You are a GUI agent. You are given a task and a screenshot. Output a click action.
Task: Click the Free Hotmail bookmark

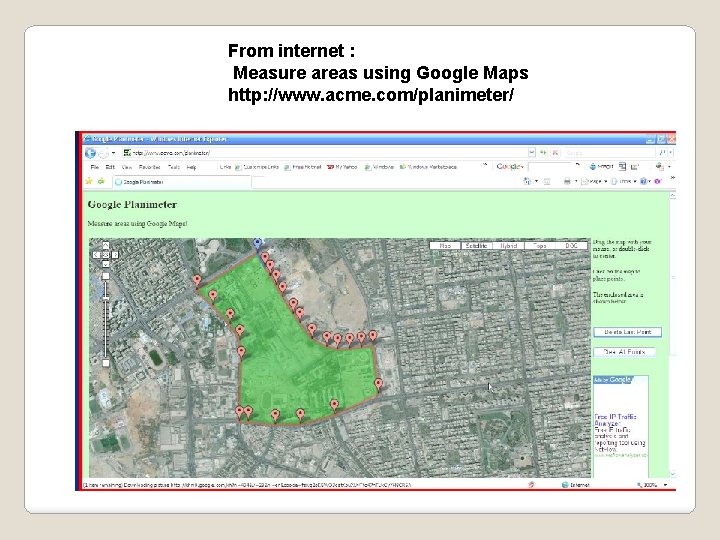[x=303, y=167]
